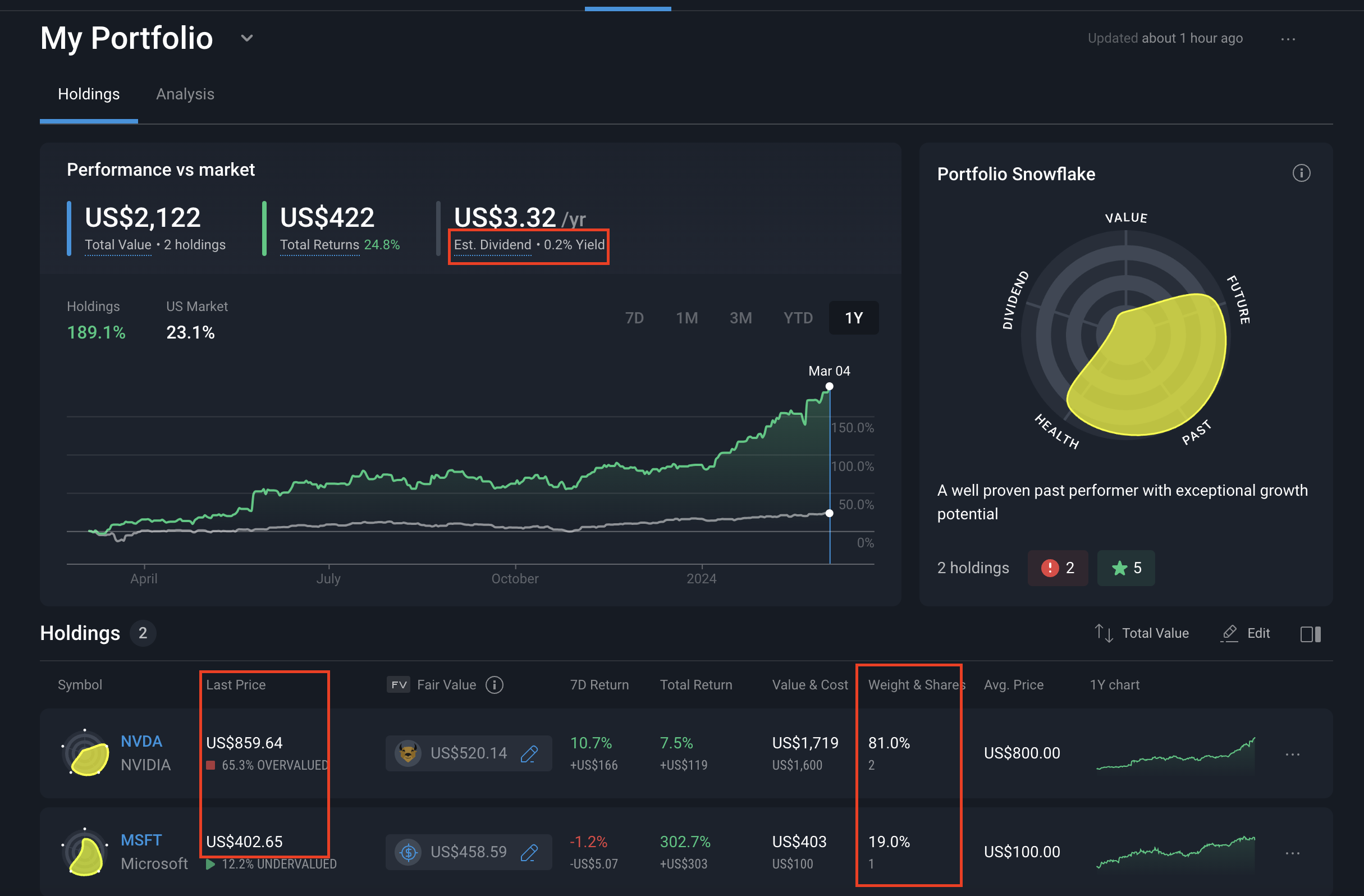Open the ellipsis menu on the NVDA row
Screen dimensions: 1364x896
(x=1293, y=754)
